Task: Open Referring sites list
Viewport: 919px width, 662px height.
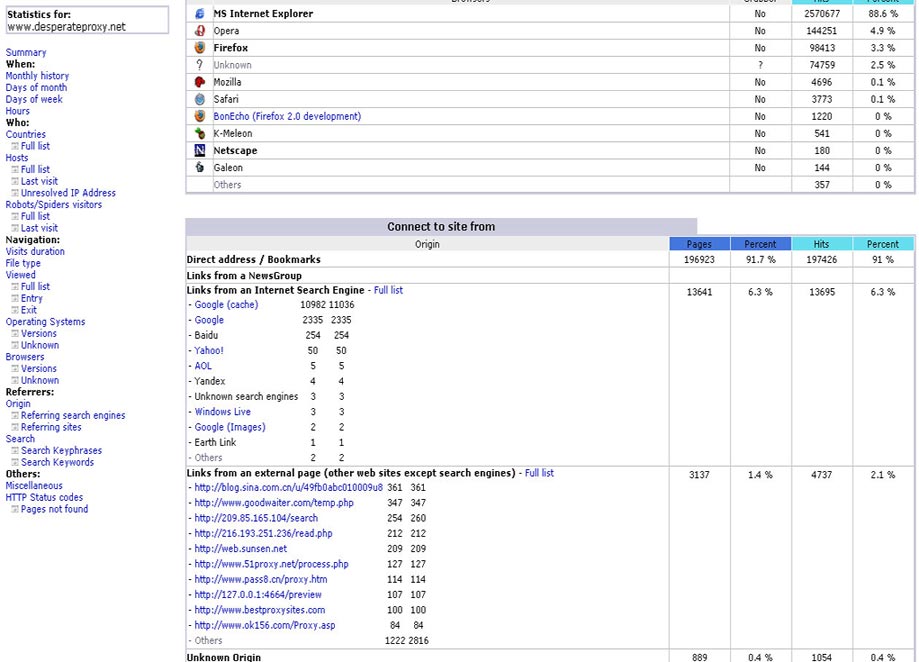Action: pos(51,427)
